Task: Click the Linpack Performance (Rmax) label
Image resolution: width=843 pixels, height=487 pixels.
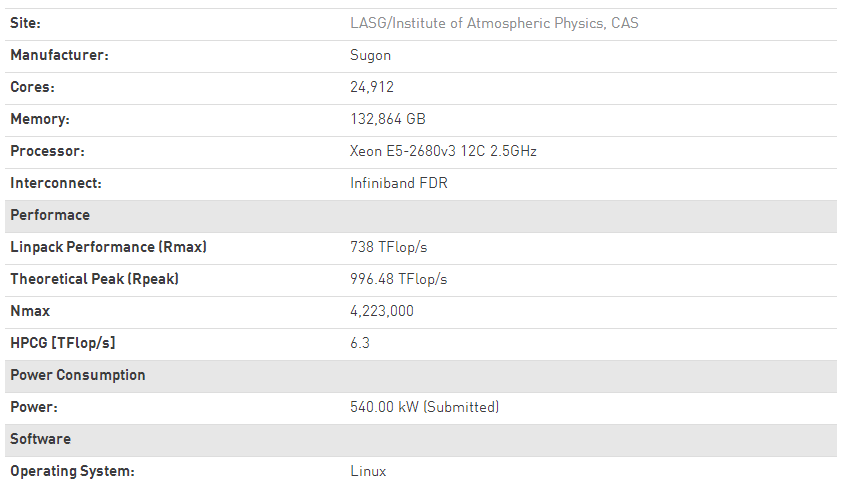Action: [x=108, y=247]
